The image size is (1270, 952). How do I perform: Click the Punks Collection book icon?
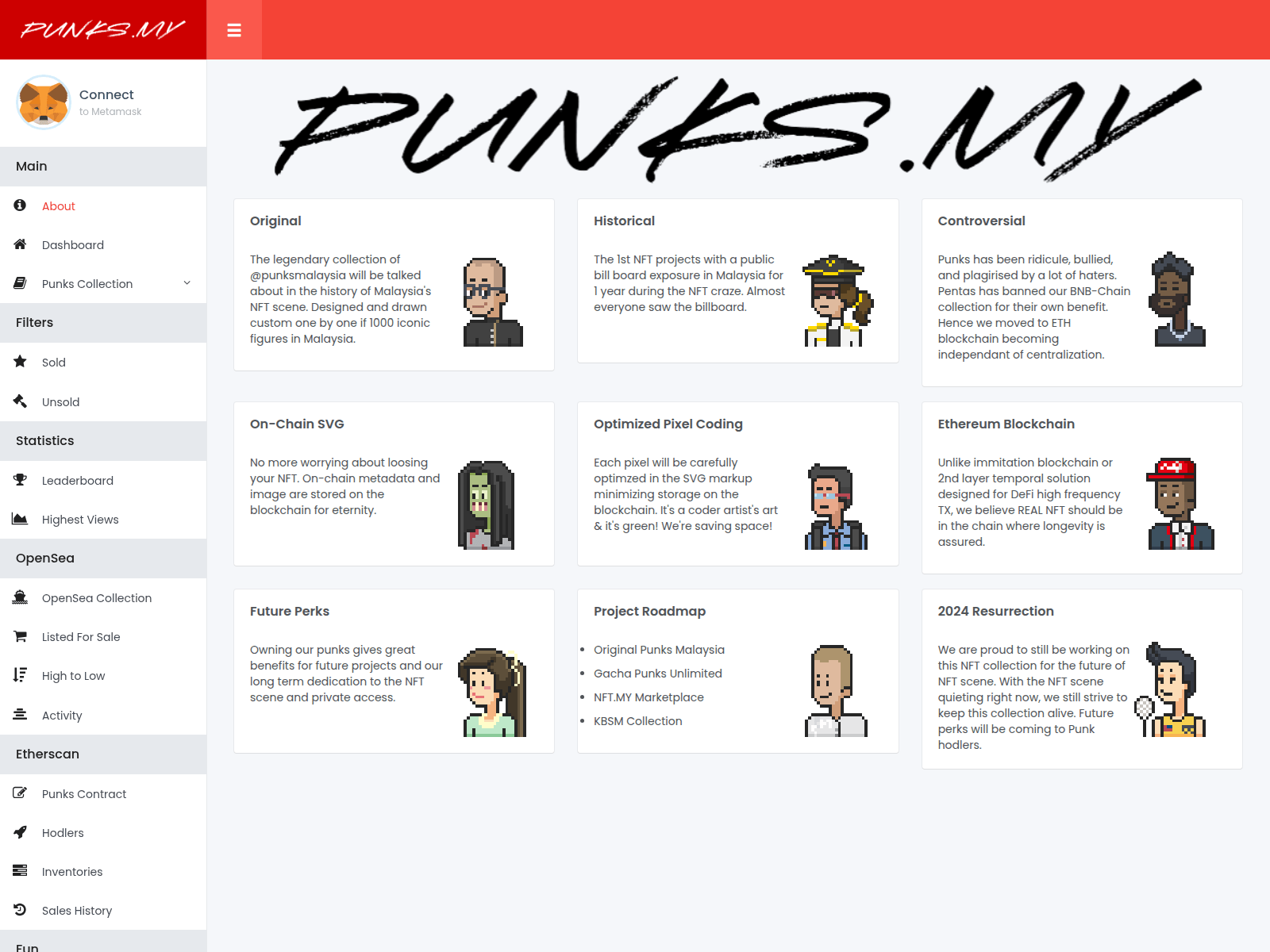(x=20, y=283)
